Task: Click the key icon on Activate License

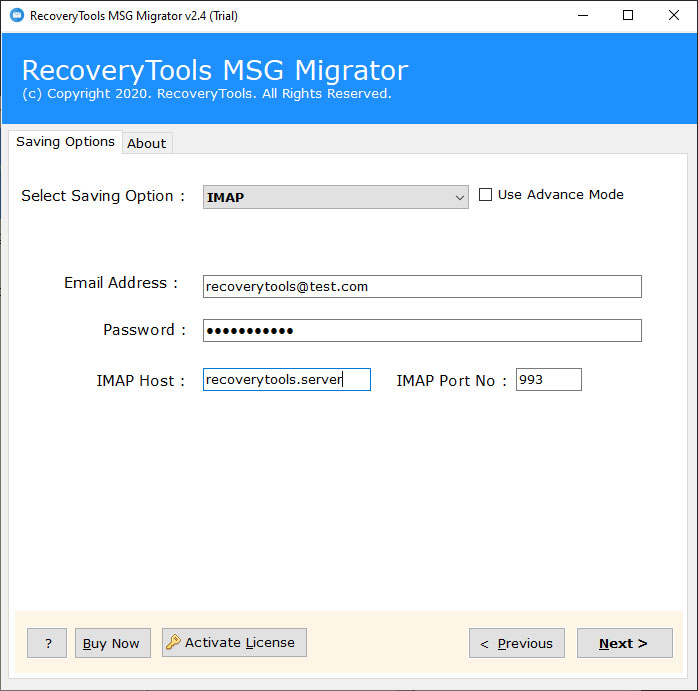Action: click(173, 642)
